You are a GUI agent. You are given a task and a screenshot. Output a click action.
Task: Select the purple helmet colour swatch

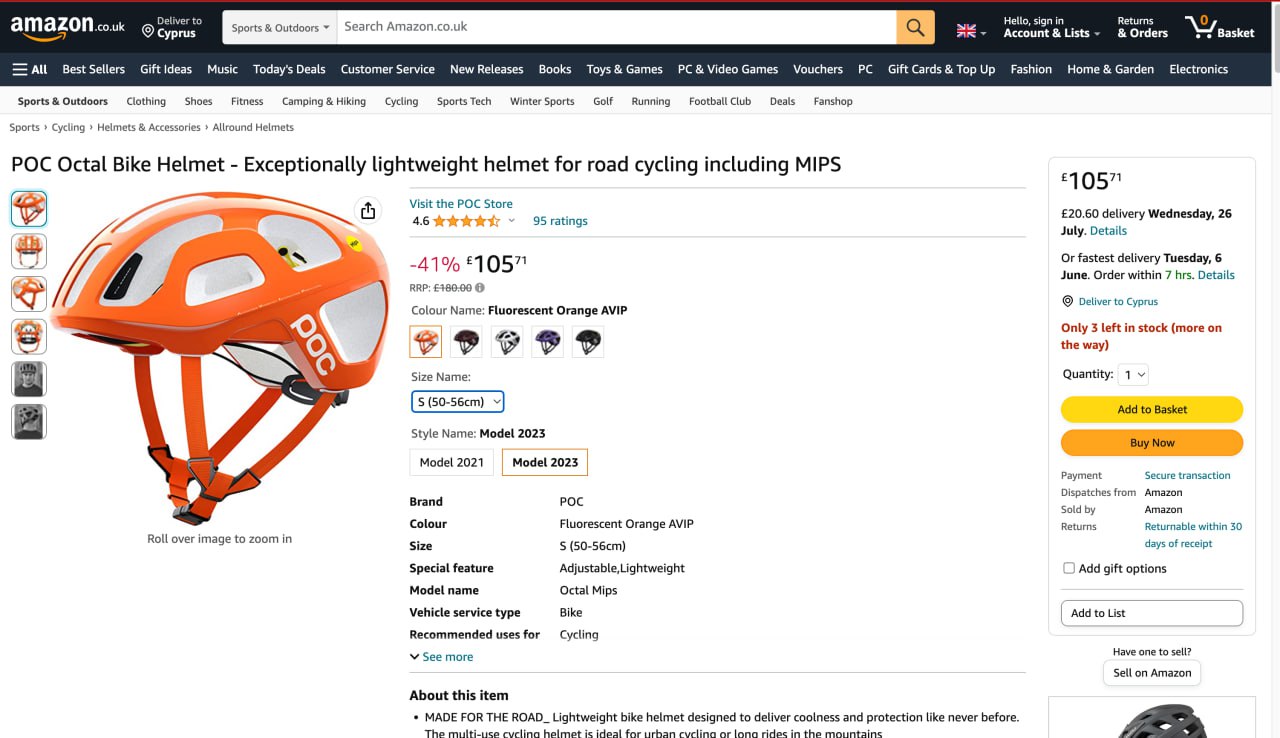pyautogui.click(x=547, y=342)
